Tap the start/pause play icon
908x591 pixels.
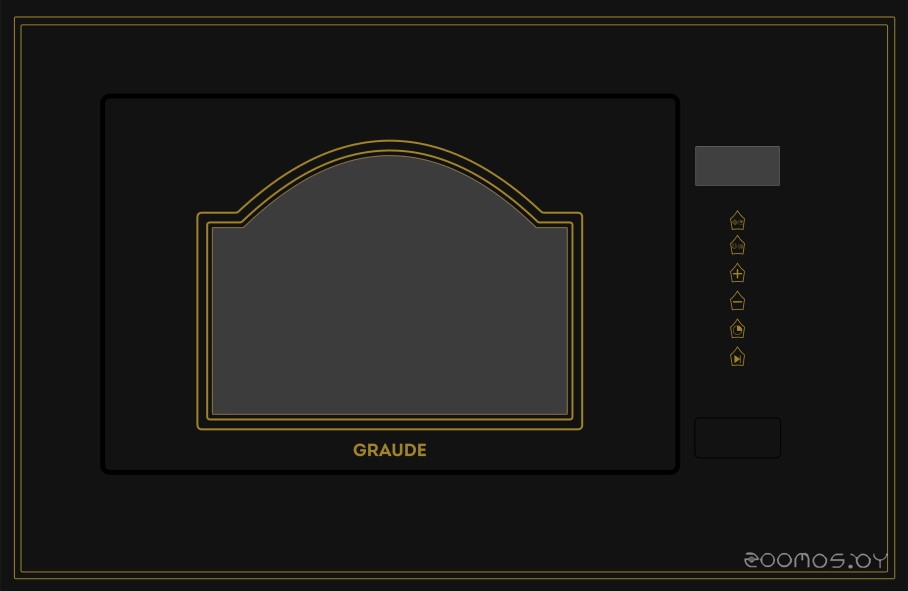737,357
